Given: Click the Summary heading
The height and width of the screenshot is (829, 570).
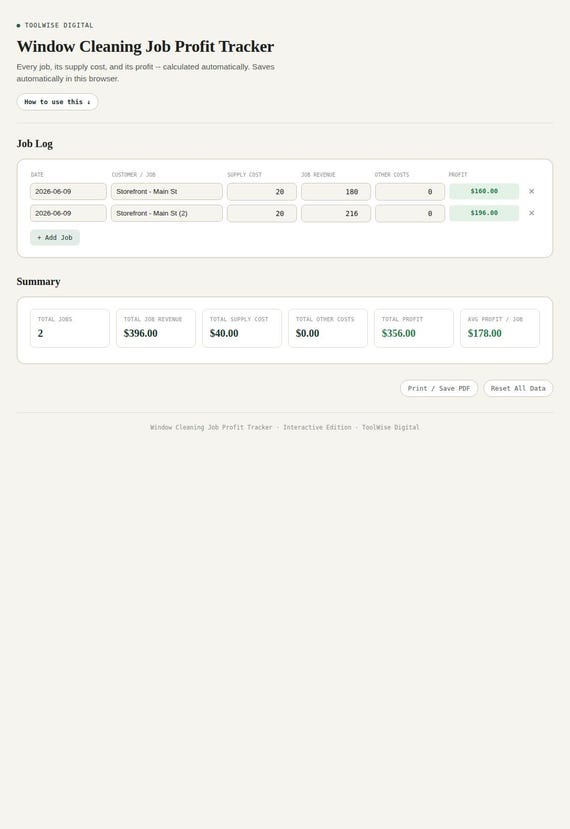Looking at the screenshot, I should (38, 282).
